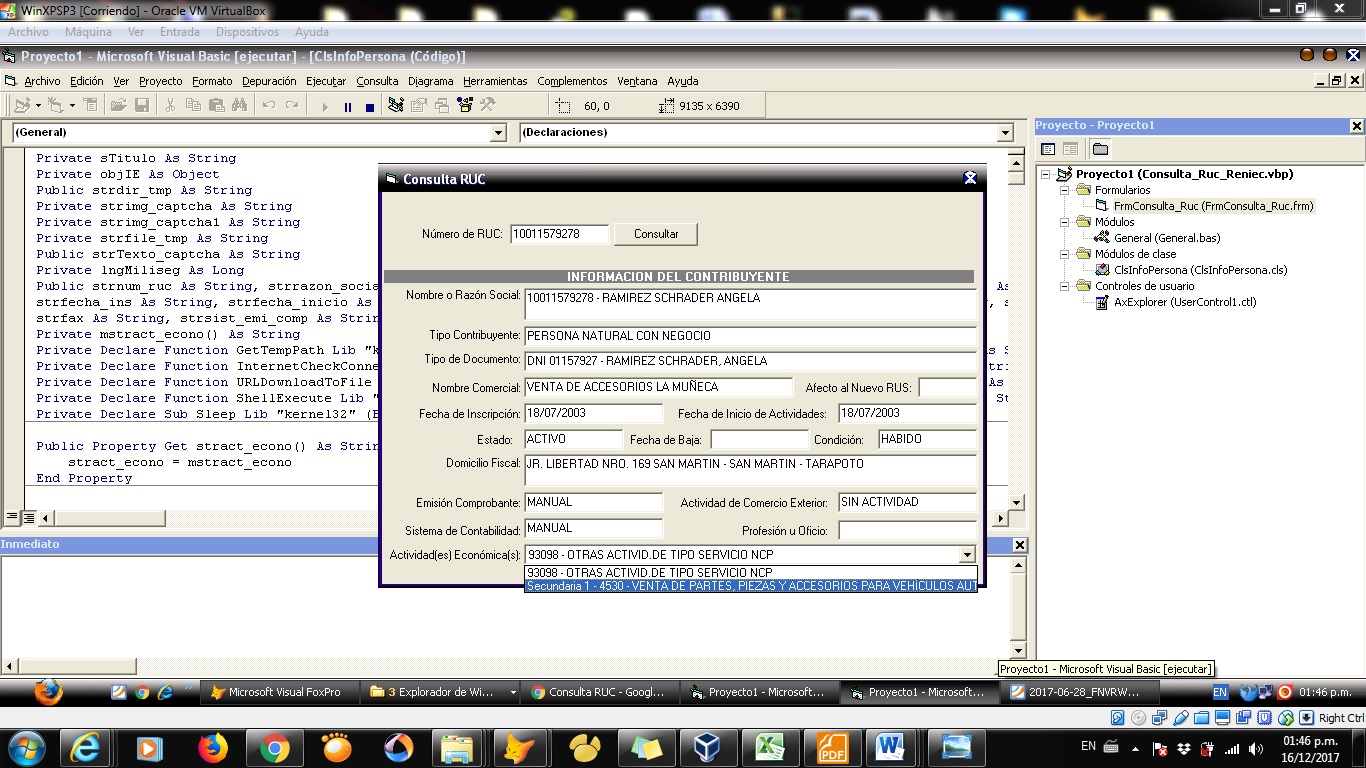Open the (General) object dropdown

499,133
